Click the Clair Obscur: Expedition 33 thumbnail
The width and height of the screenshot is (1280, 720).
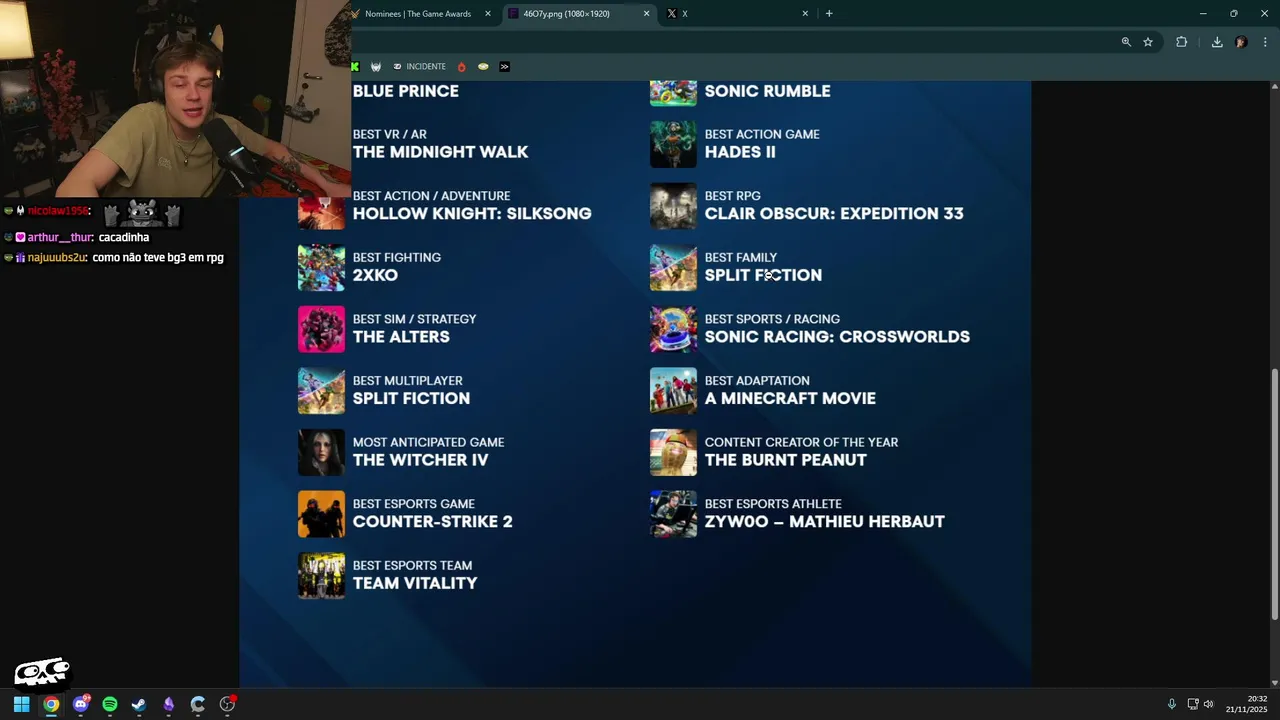(673, 206)
